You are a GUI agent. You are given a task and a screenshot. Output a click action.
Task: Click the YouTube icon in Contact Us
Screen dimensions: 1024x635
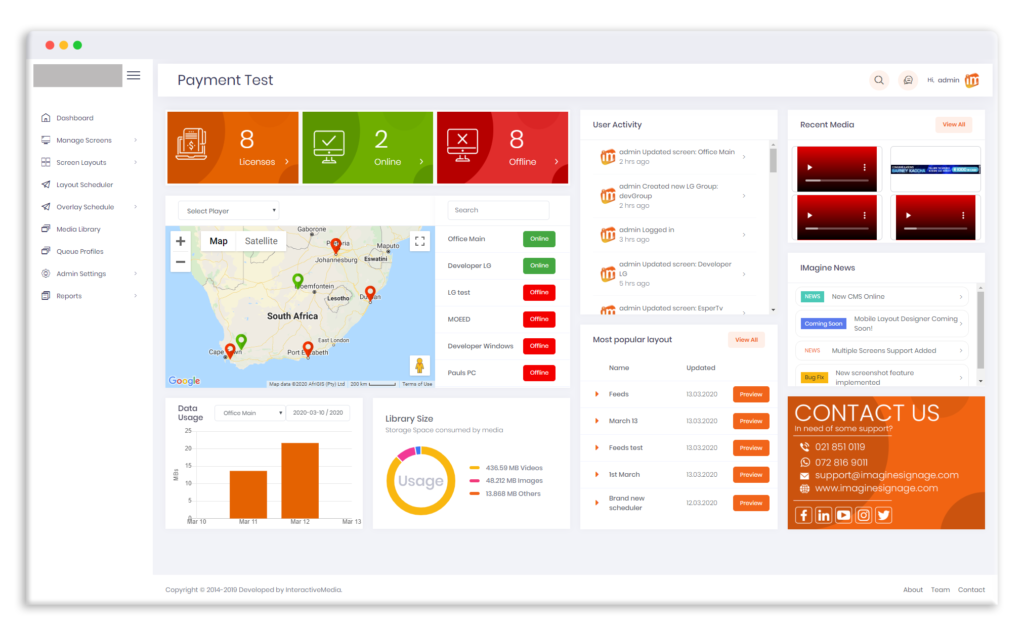pyautogui.click(x=843, y=514)
